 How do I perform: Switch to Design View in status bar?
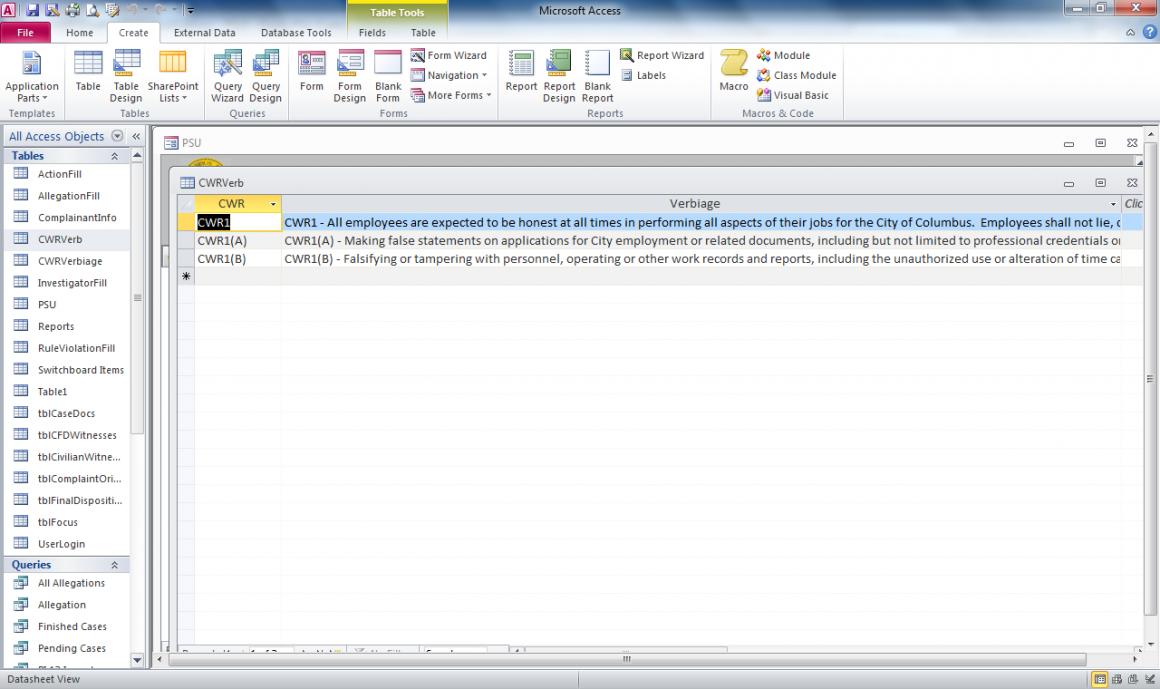coord(1149,679)
